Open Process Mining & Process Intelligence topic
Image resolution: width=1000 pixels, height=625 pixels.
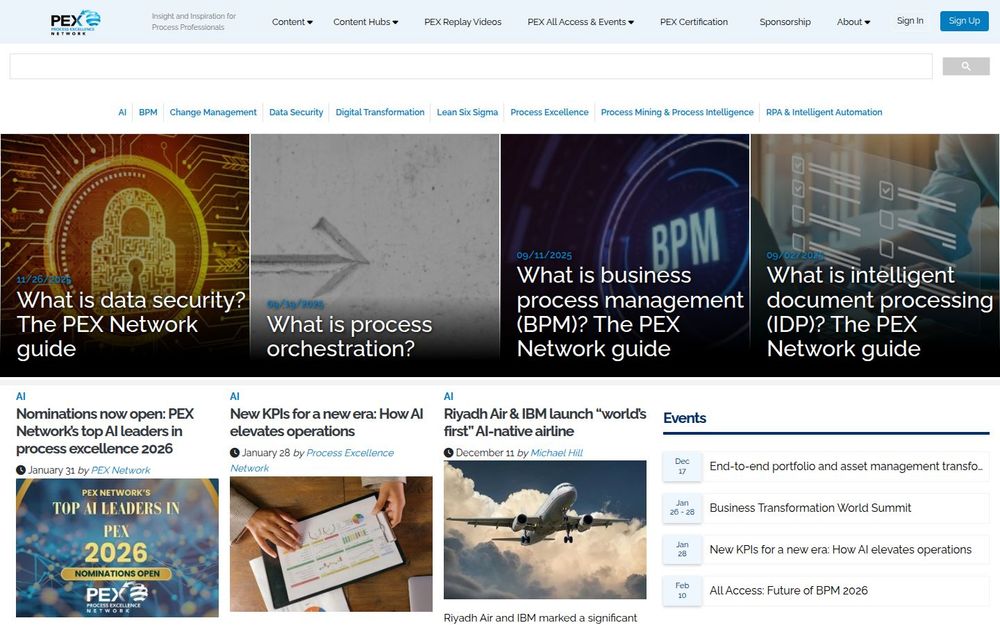coord(677,112)
